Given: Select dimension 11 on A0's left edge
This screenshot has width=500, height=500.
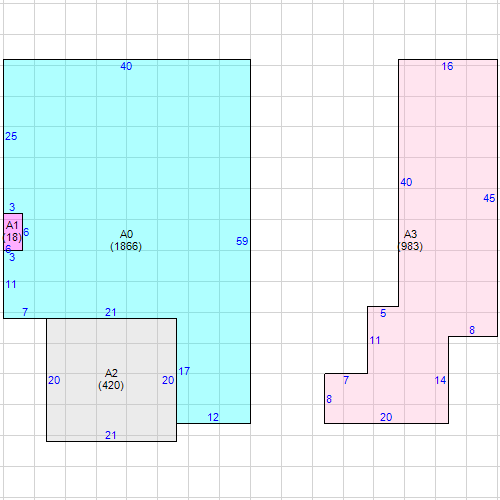Looking at the screenshot, I should point(11,284).
